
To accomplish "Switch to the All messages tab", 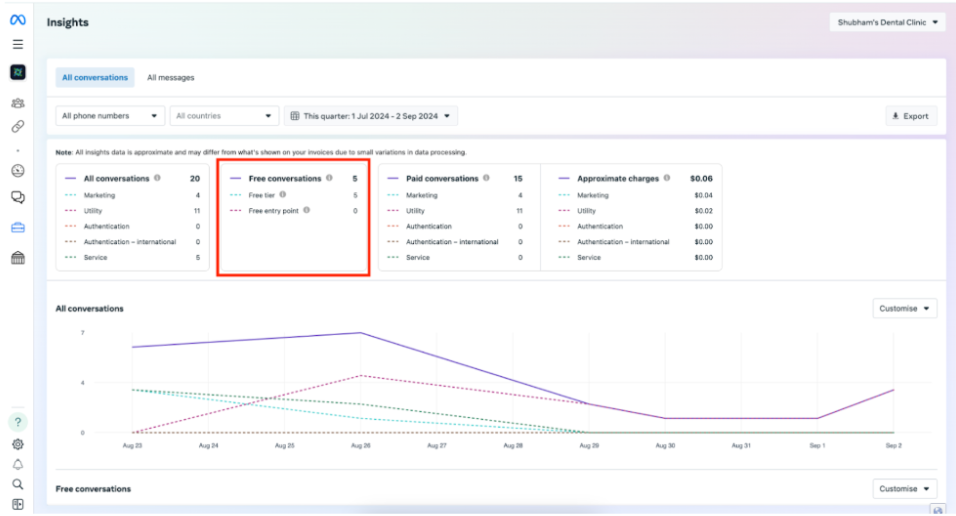I will (171, 78).
